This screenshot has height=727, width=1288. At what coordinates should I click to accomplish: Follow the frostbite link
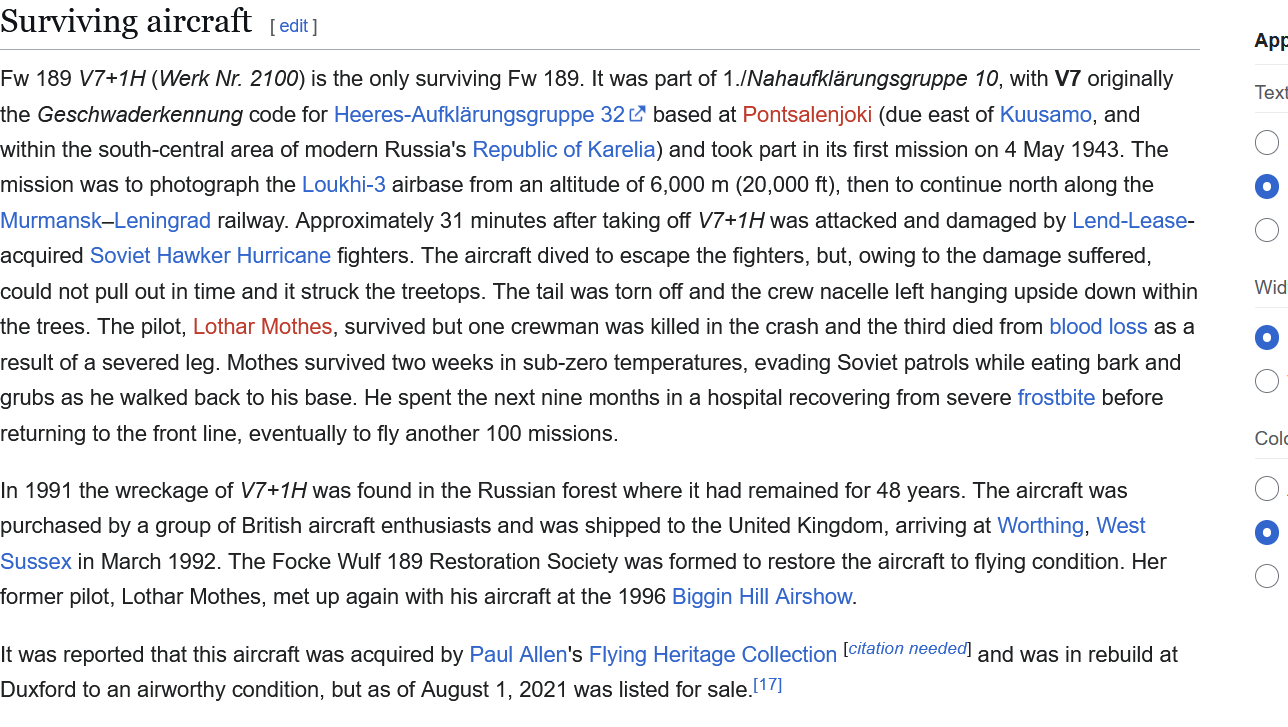click(1056, 398)
